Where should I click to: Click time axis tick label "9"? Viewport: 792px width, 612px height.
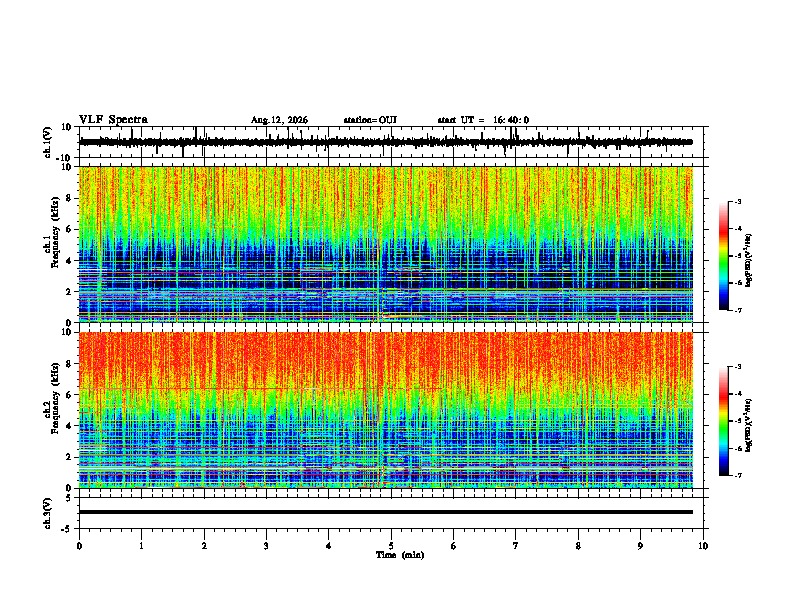(x=640, y=546)
